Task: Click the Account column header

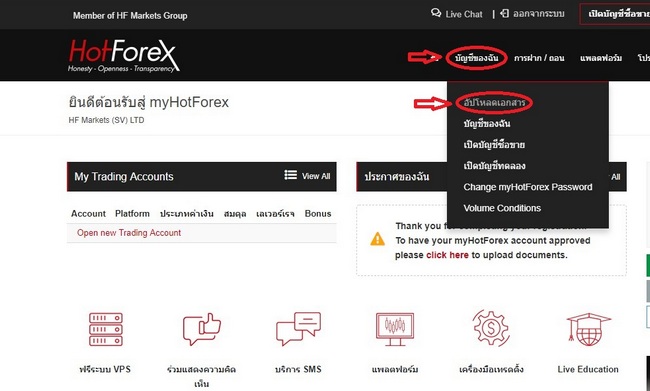Action: [88, 214]
